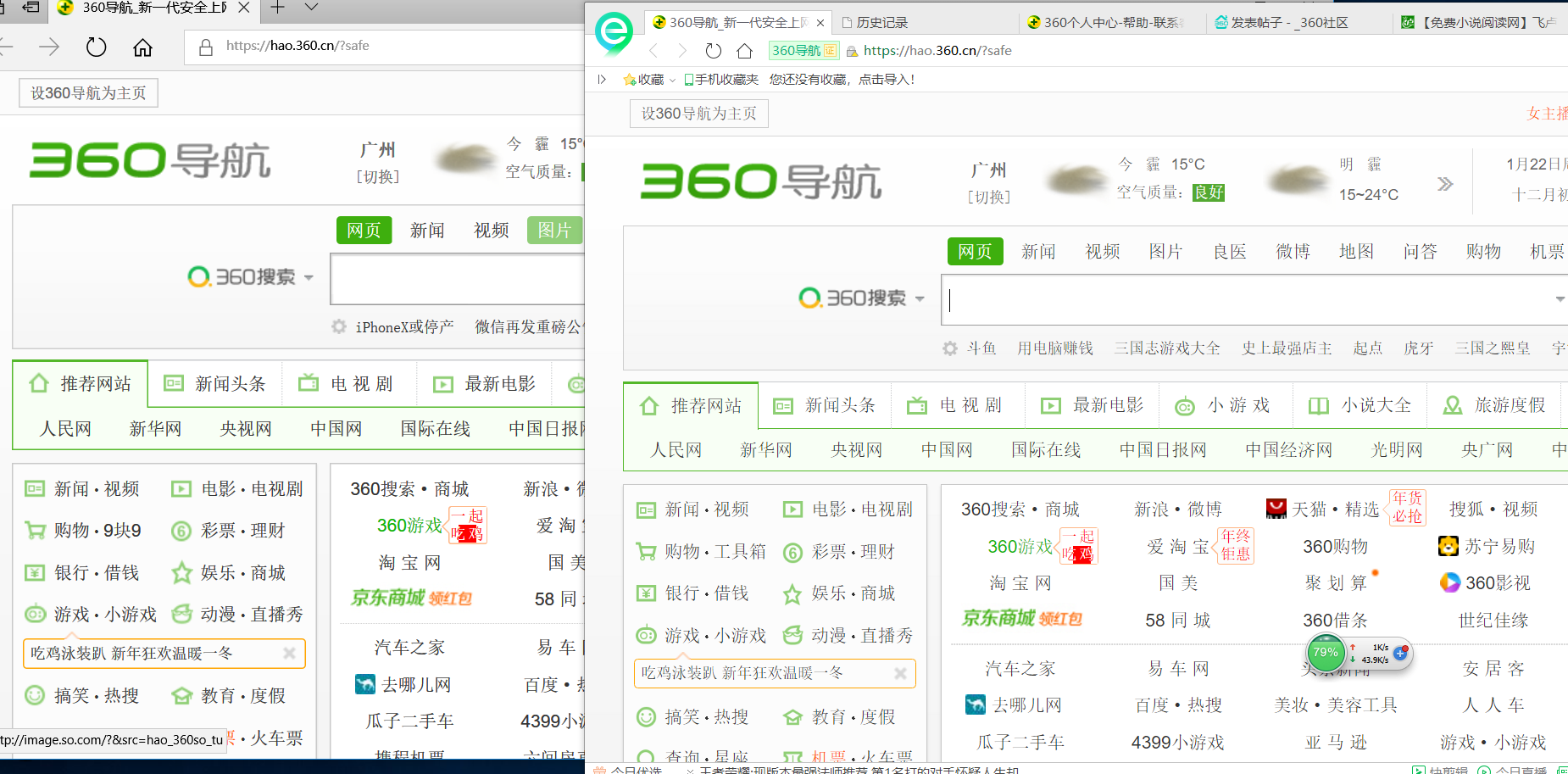Click 79% memory accelerator ball
Image resolution: width=1568 pixels, height=774 pixels.
pyautogui.click(x=1325, y=653)
